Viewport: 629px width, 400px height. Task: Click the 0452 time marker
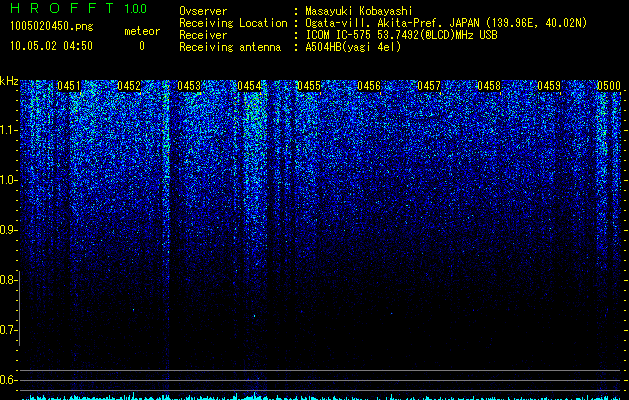129,86
